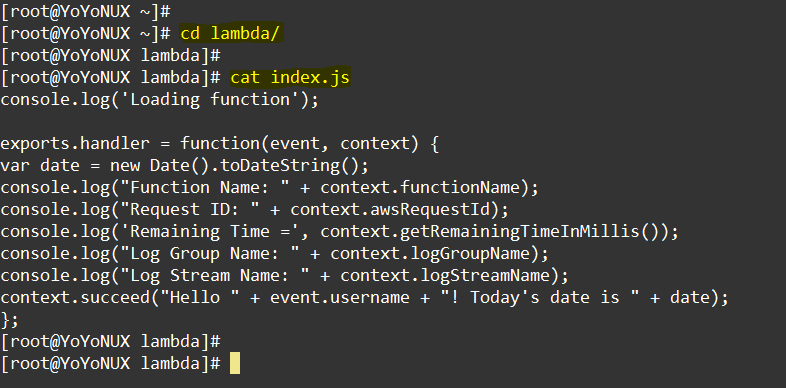Screen dimensions: 786x388
Task: Click 'context.functionName' in the code
Action: (x=420, y=188)
